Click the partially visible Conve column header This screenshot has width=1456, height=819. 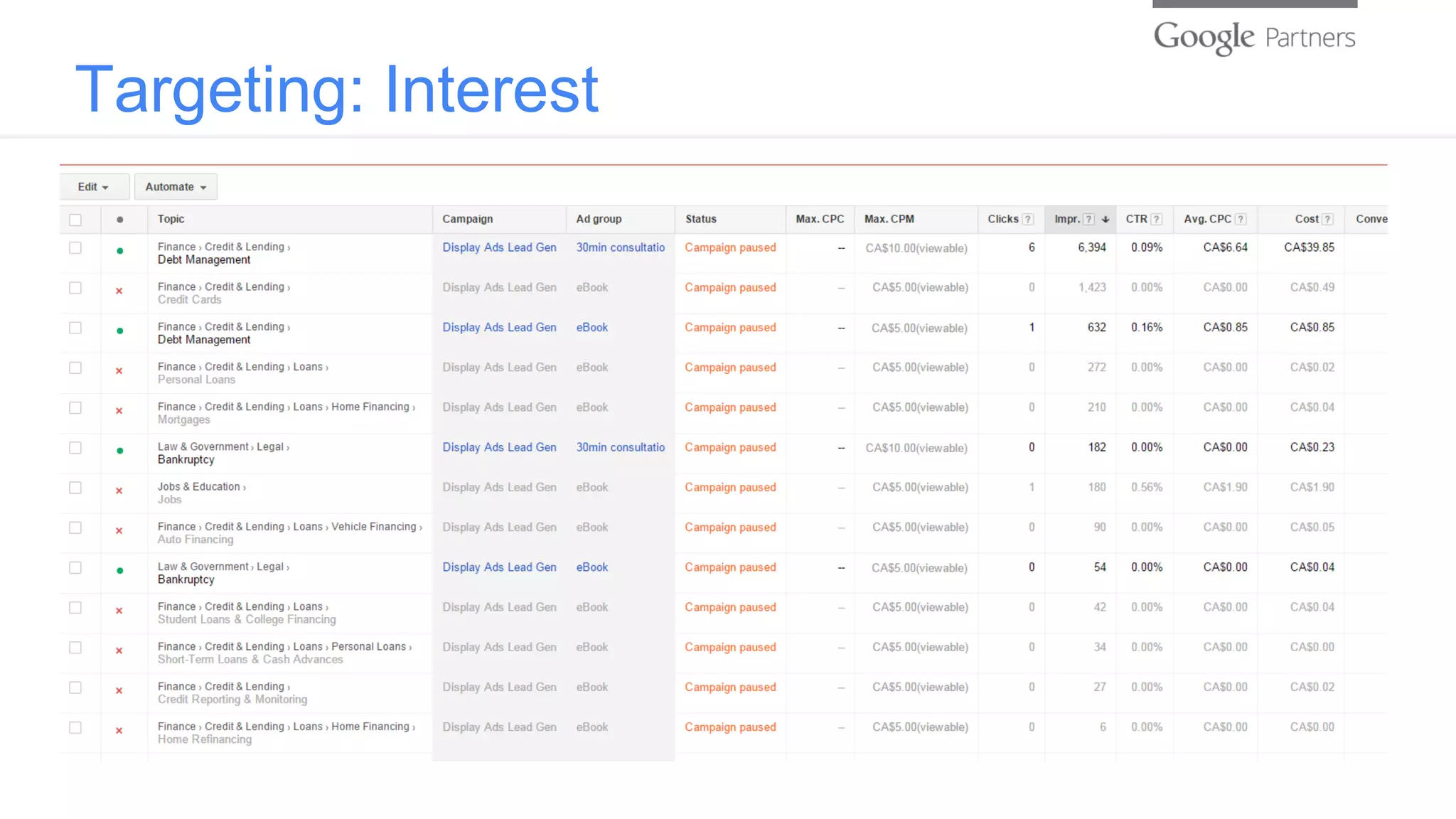coord(1371,219)
